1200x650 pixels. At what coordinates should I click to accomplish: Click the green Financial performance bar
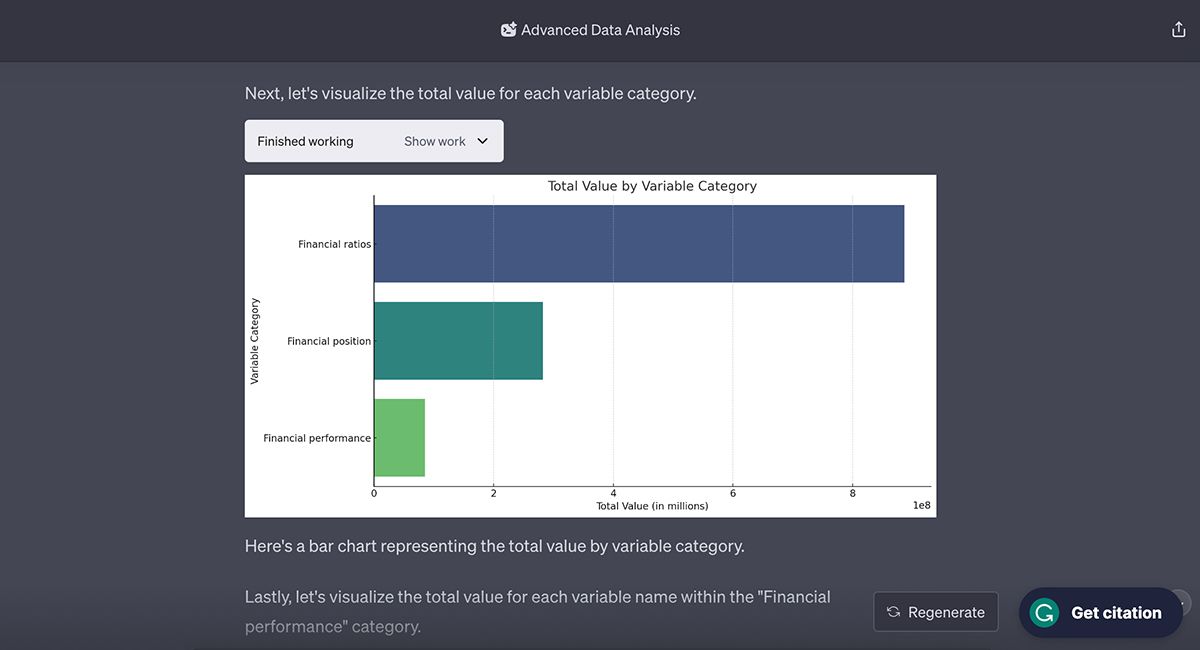pyautogui.click(x=399, y=437)
